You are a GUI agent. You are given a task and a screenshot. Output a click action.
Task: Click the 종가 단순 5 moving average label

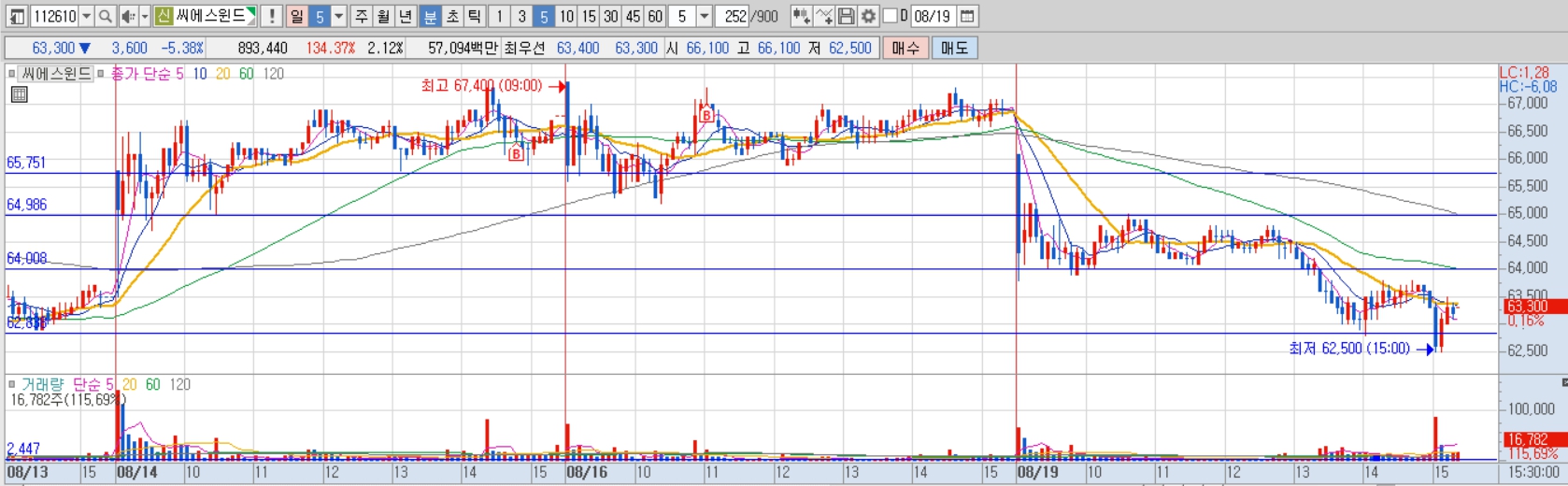(x=148, y=73)
